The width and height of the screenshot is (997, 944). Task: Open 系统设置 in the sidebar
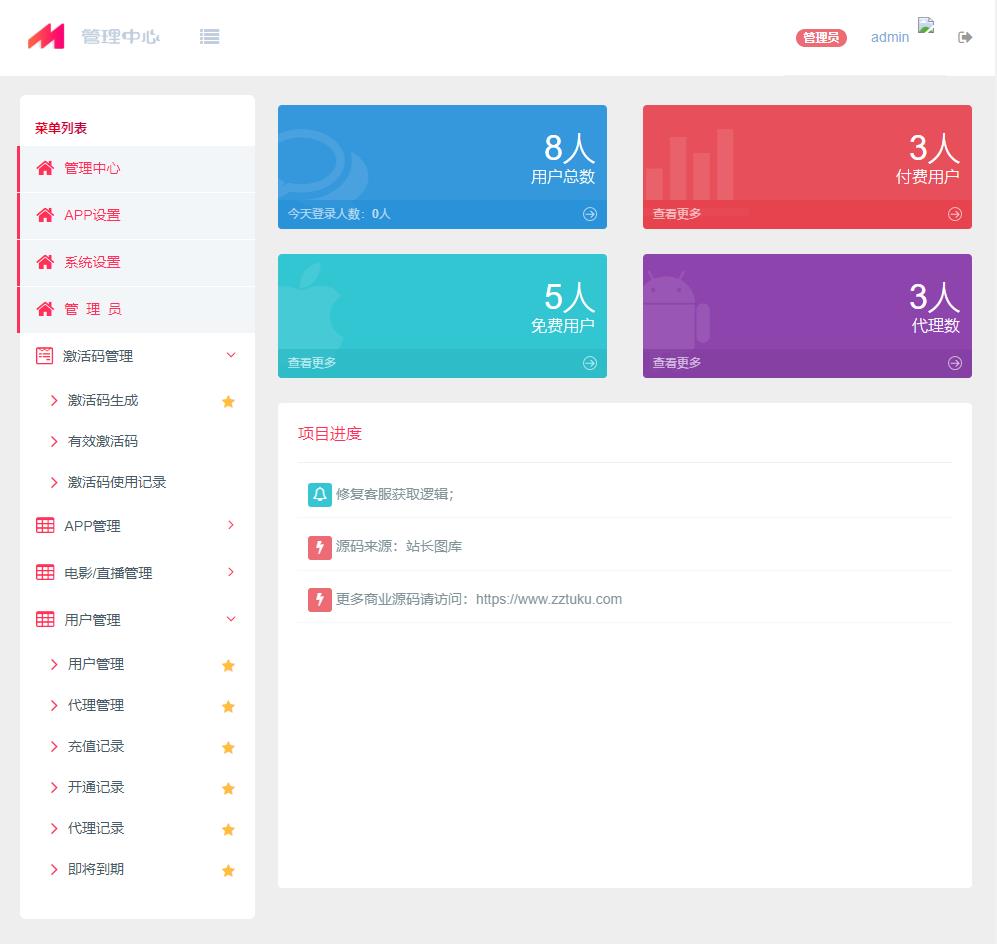[x=92, y=262]
